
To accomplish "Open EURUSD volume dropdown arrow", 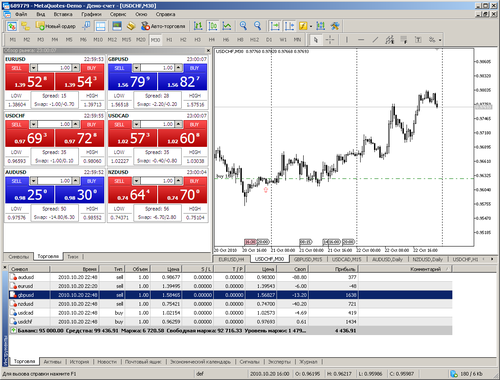I will coord(33,68).
